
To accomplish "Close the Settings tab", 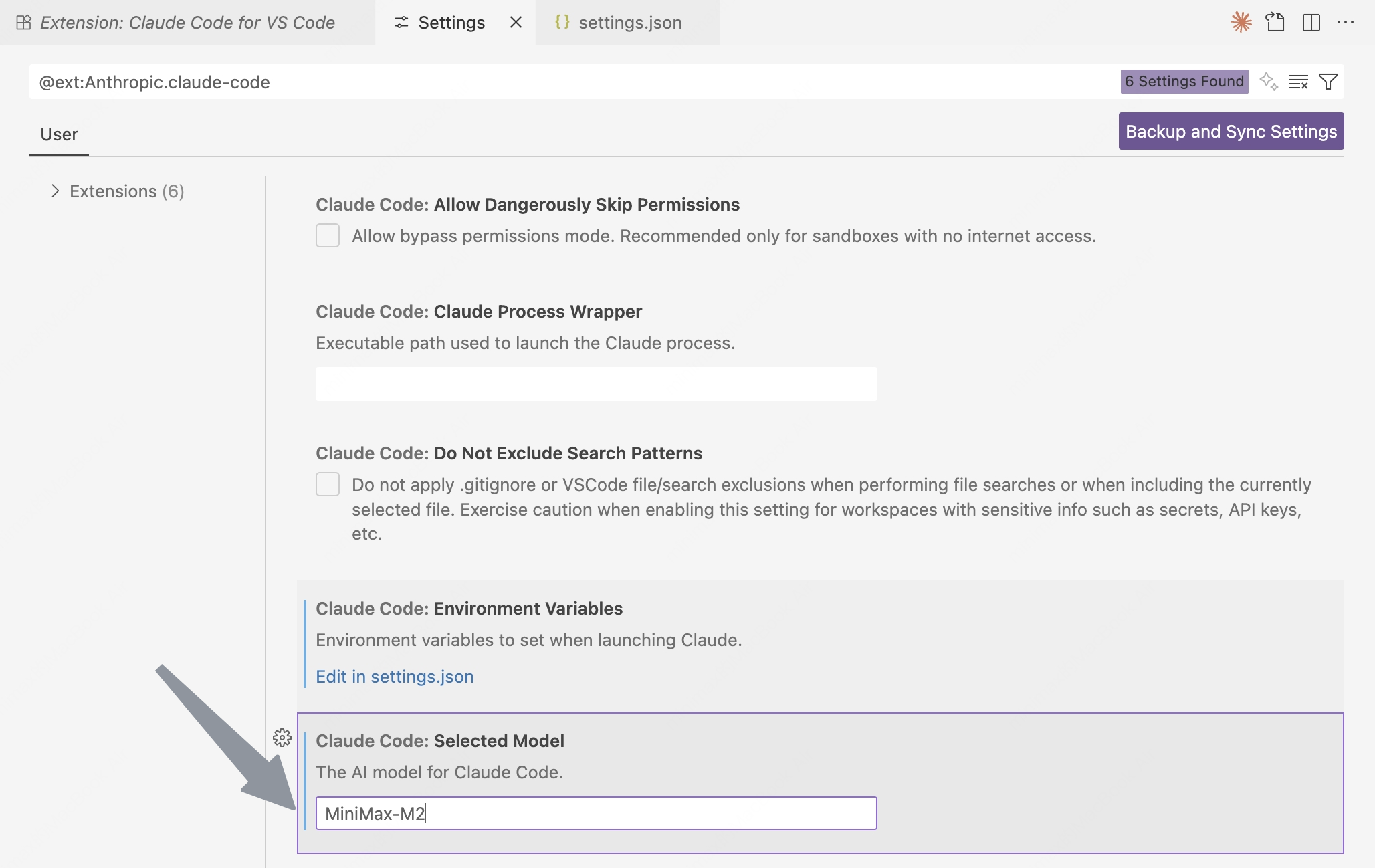I will (516, 23).
